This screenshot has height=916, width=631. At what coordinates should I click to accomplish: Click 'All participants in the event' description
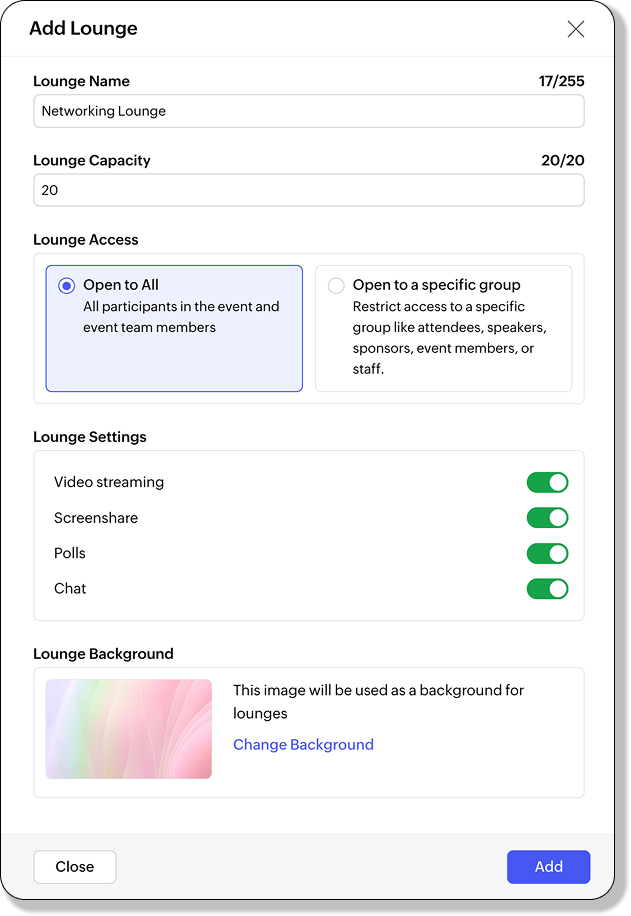point(181,317)
